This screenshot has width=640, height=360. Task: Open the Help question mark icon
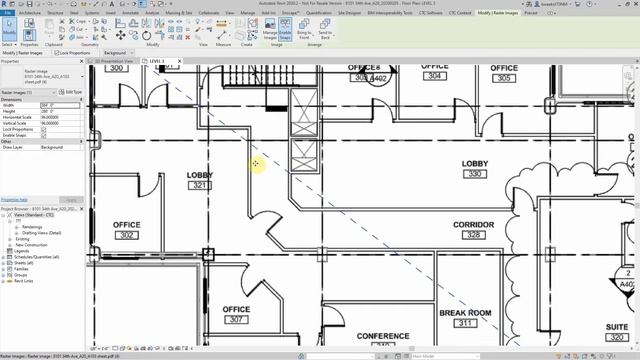pos(589,4)
